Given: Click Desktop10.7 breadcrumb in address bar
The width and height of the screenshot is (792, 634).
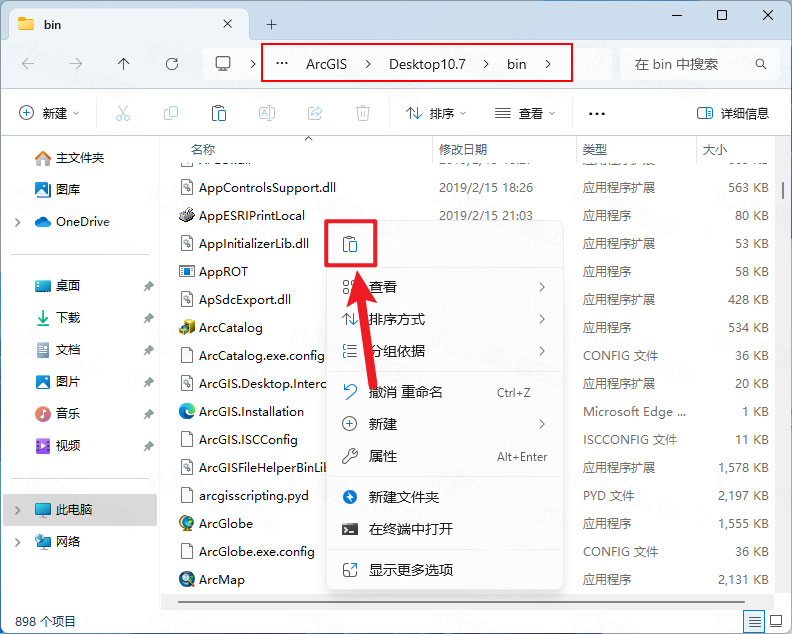Looking at the screenshot, I should pos(427,64).
